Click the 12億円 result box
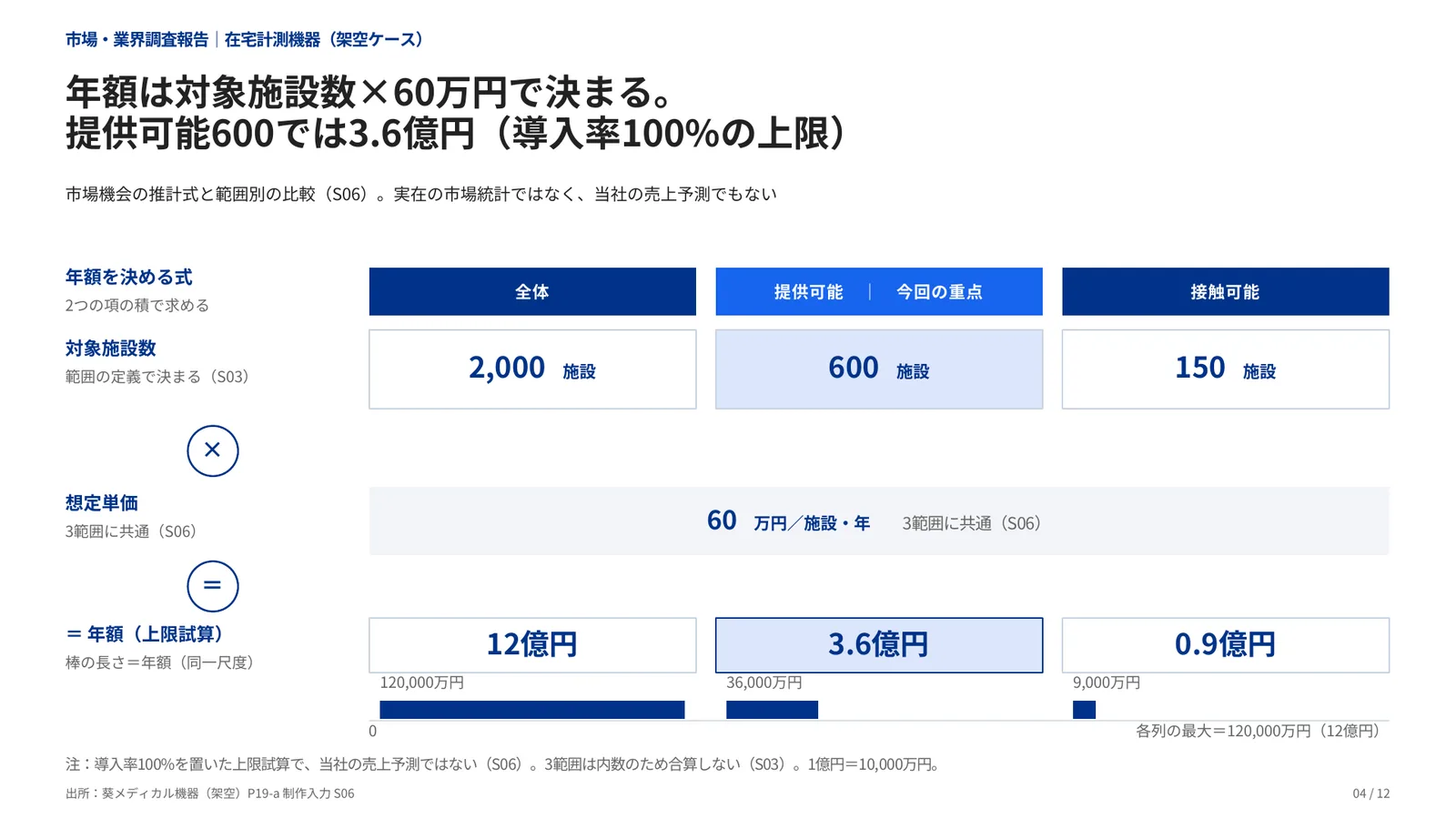The image size is (1456, 819). pyautogui.click(x=532, y=645)
